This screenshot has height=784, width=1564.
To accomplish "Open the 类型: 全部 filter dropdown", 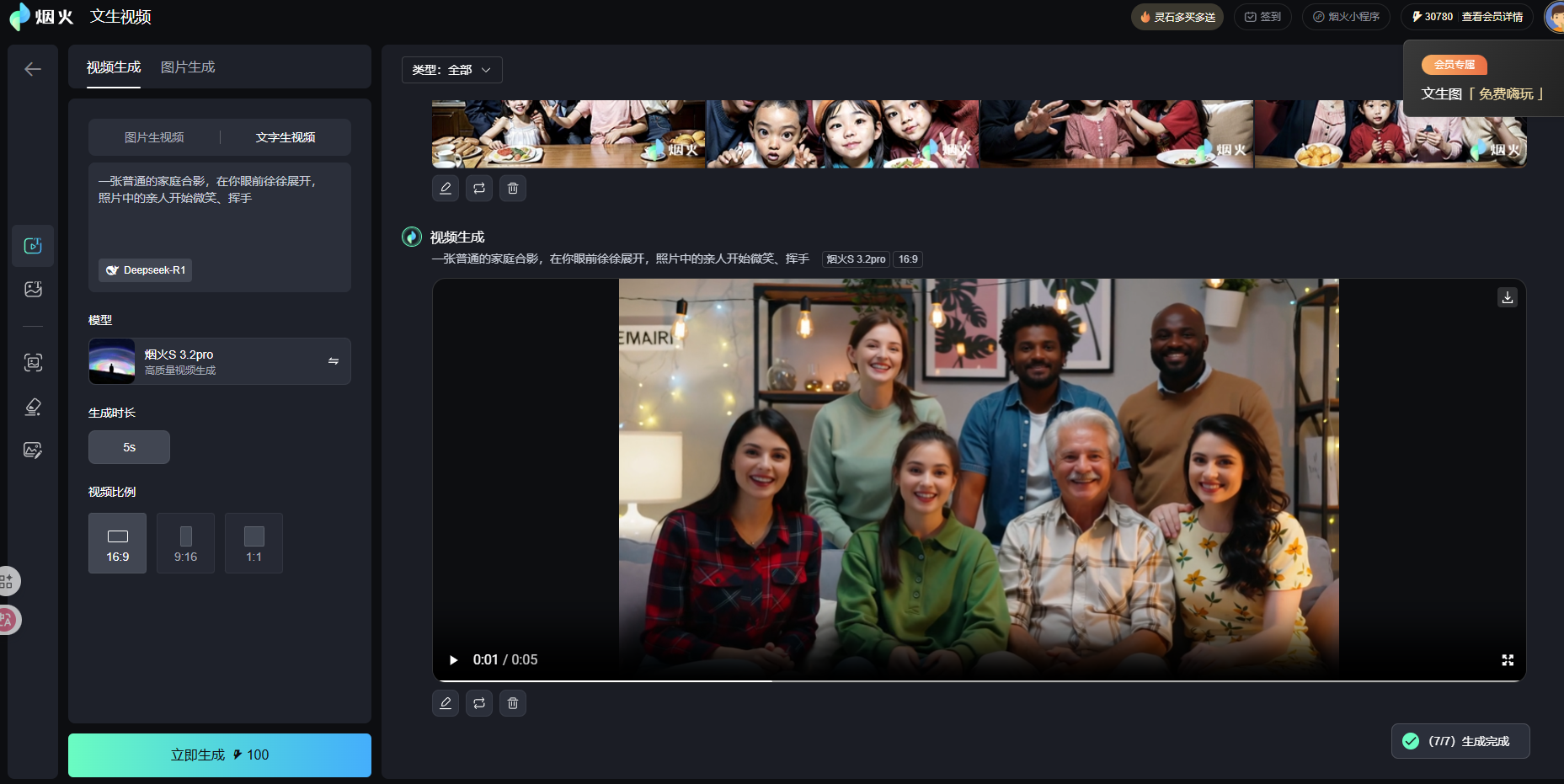I will pyautogui.click(x=451, y=70).
